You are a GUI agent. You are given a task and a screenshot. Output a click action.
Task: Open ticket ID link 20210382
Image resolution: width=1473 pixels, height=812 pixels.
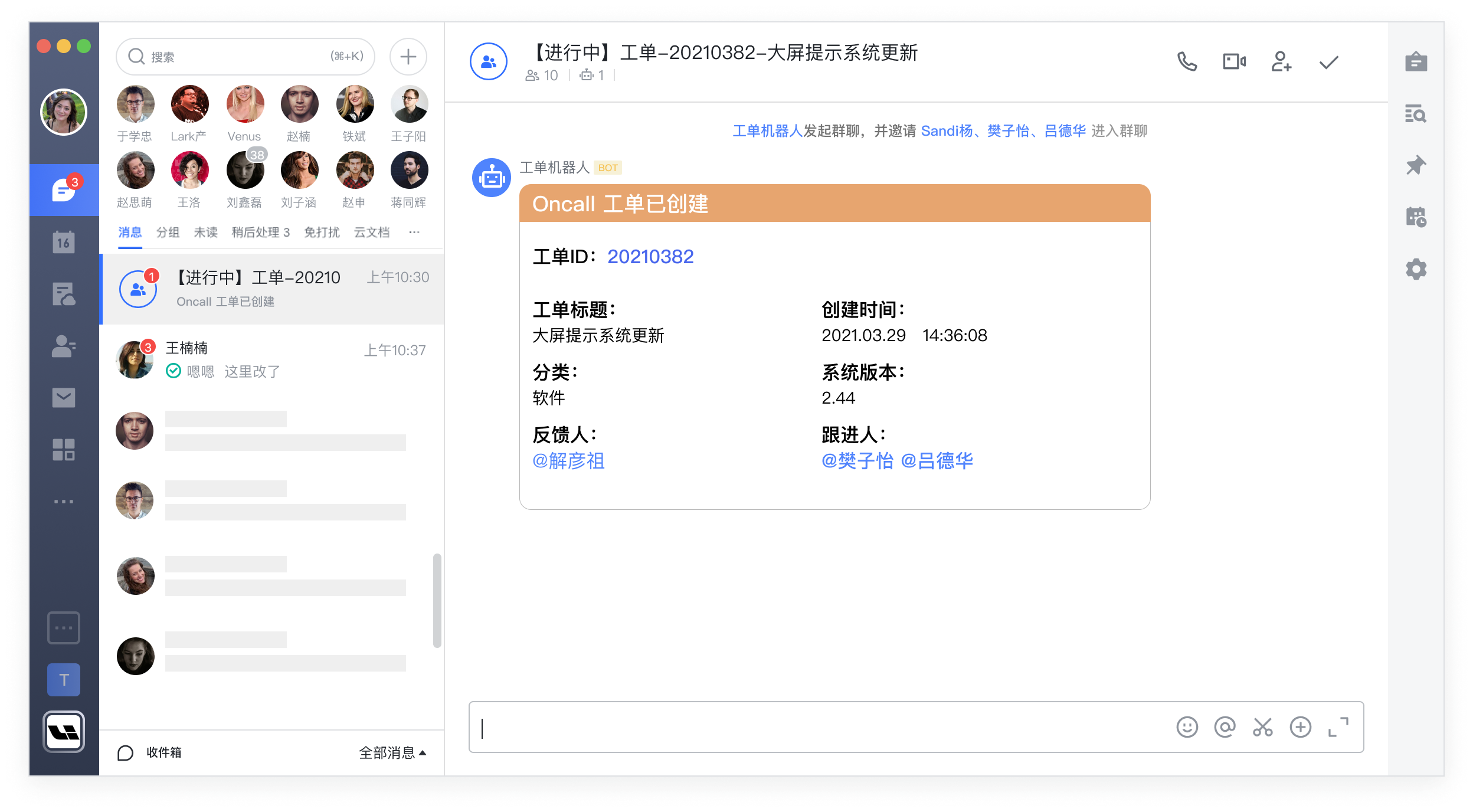pyautogui.click(x=650, y=257)
